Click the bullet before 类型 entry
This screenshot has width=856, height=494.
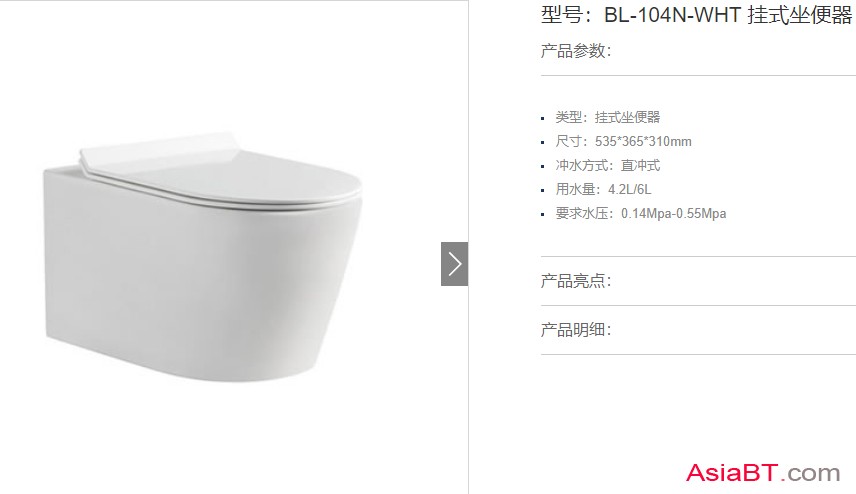pos(543,118)
